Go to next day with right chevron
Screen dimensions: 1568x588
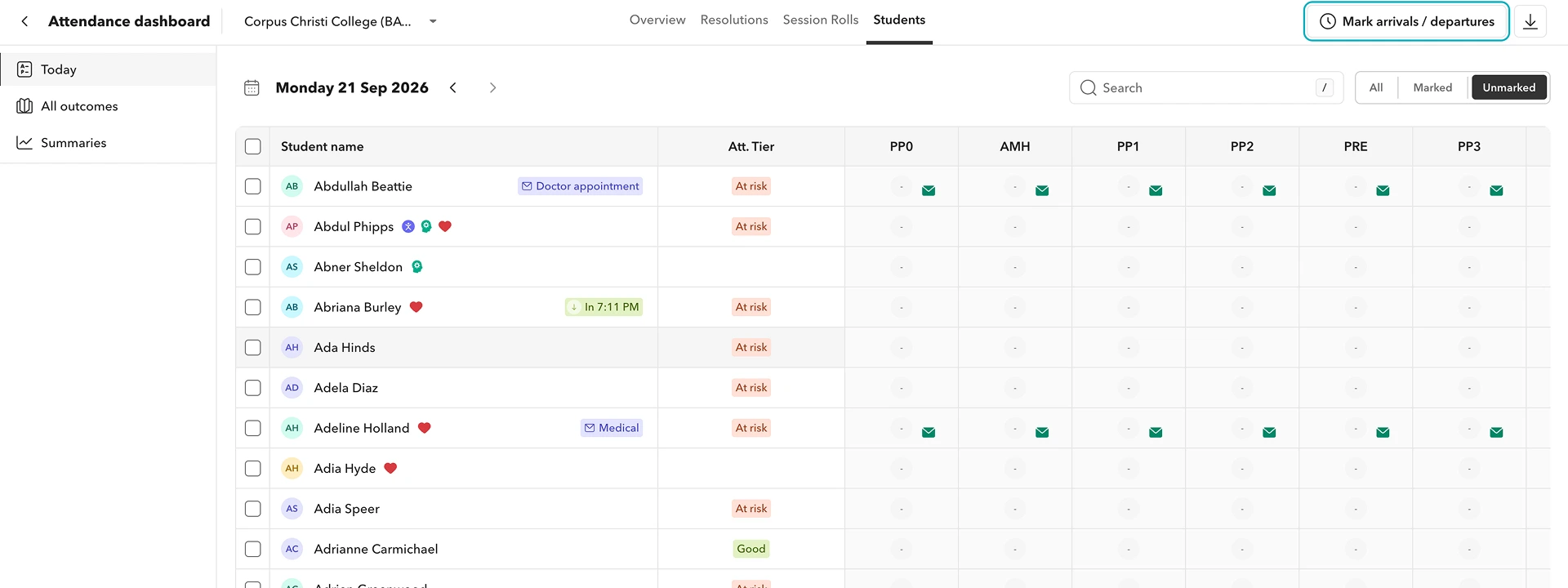(492, 87)
